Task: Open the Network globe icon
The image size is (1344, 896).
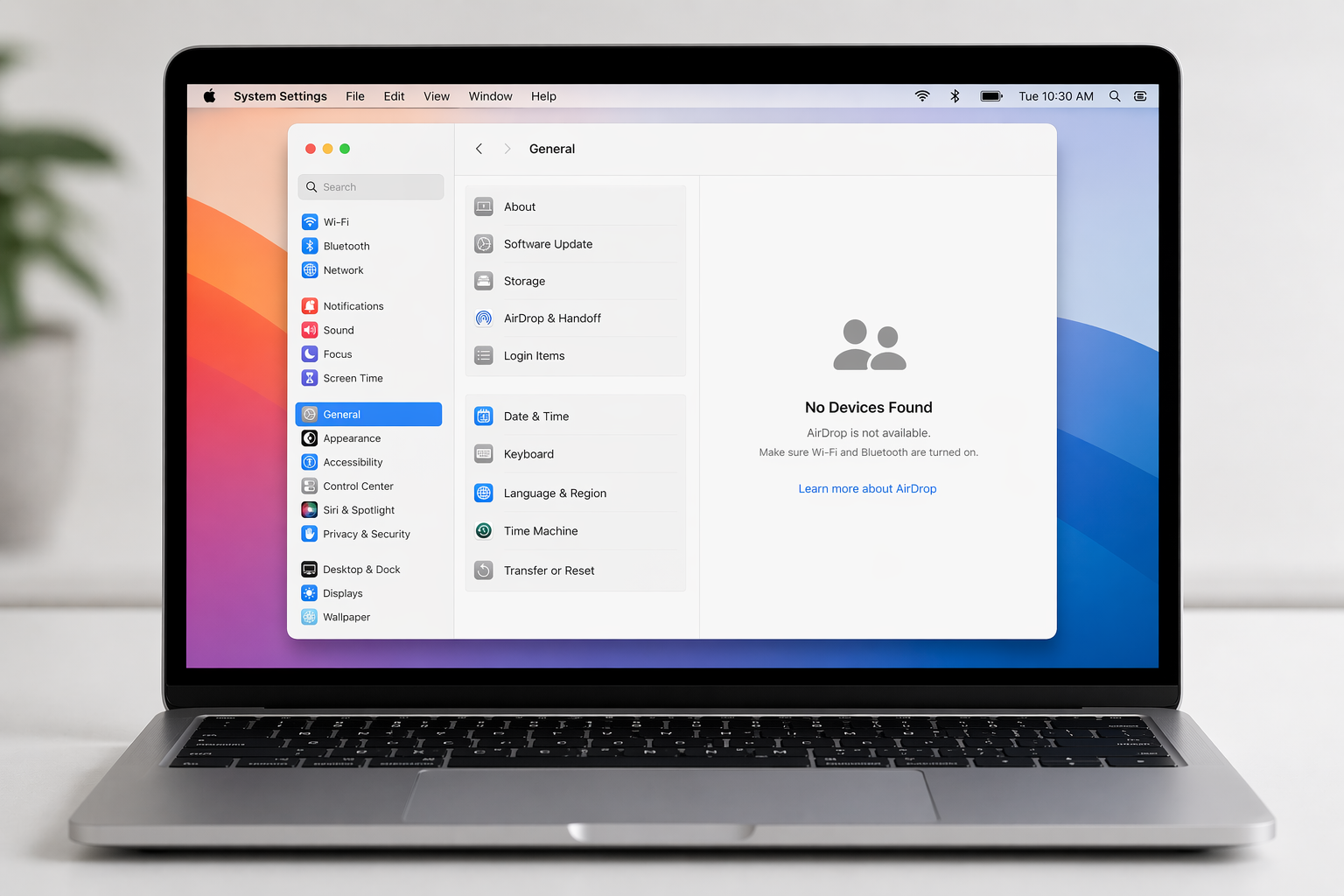Action: [x=310, y=270]
